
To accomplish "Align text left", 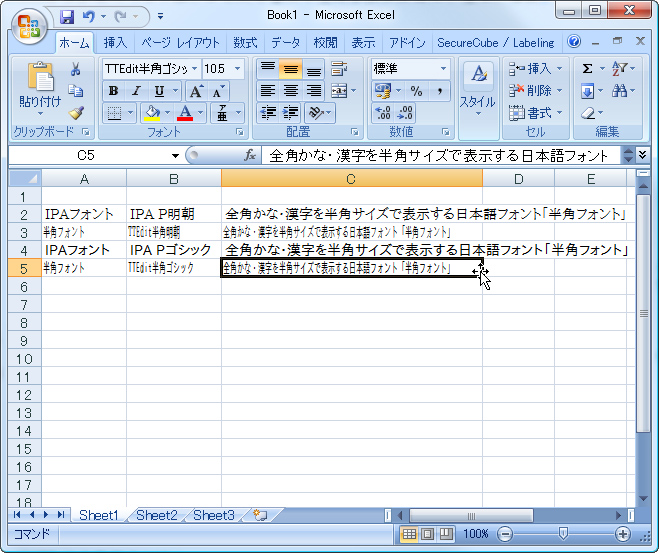I will (268, 90).
